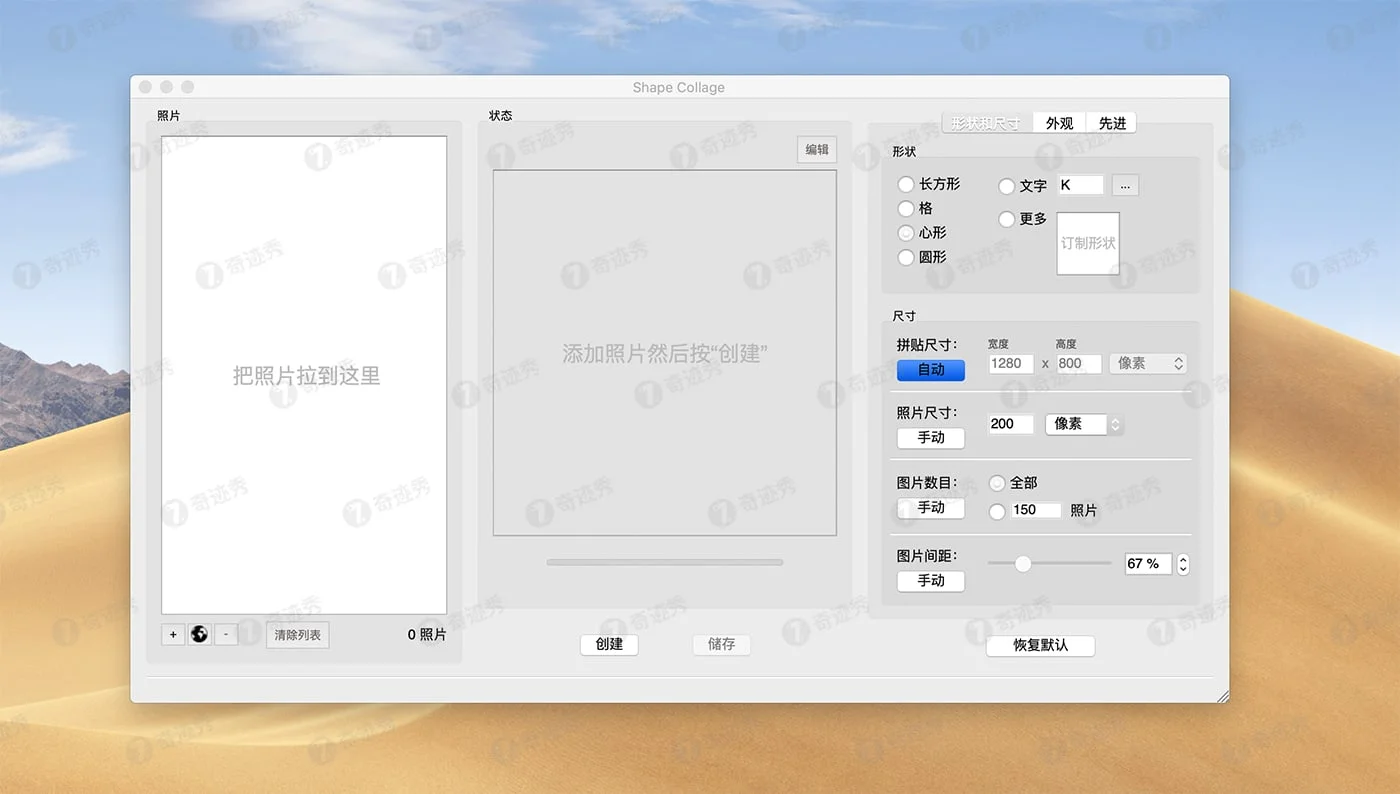Adjust the photo spacing (图片间距) slider
Viewport: 1400px width, 794px height.
pos(1022,563)
